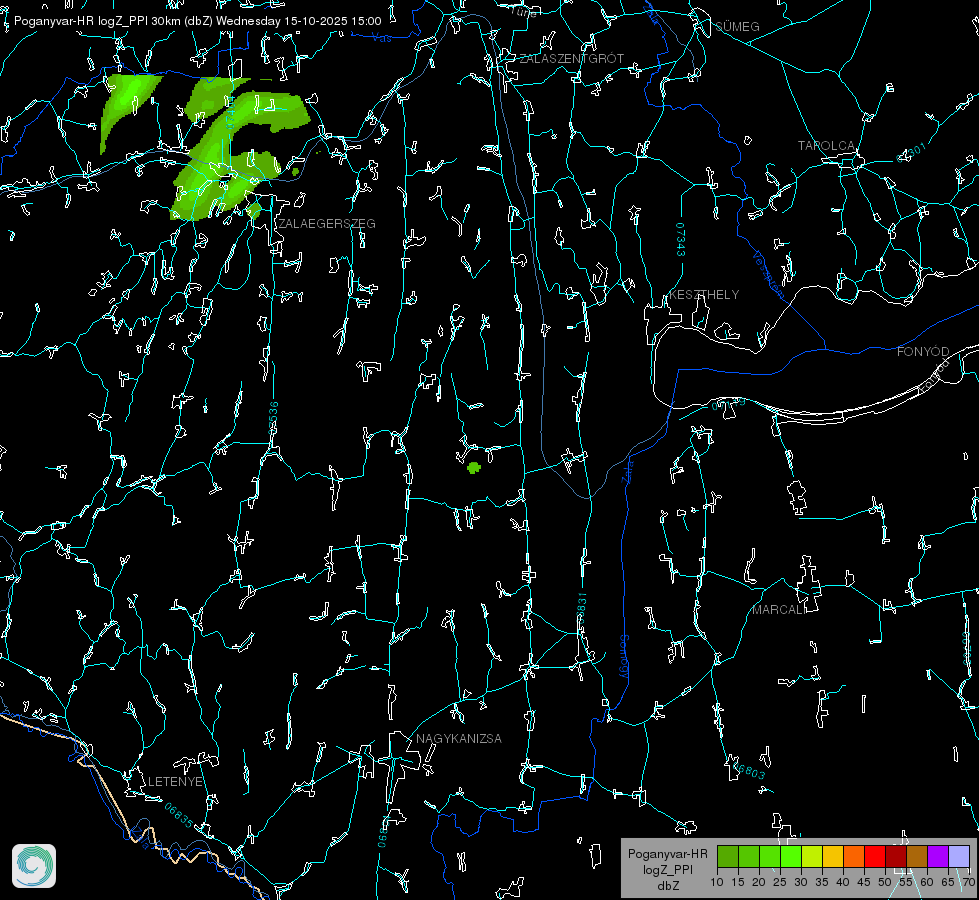Click the swirl logo icon
The height and width of the screenshot is (900, 979).
34,866
